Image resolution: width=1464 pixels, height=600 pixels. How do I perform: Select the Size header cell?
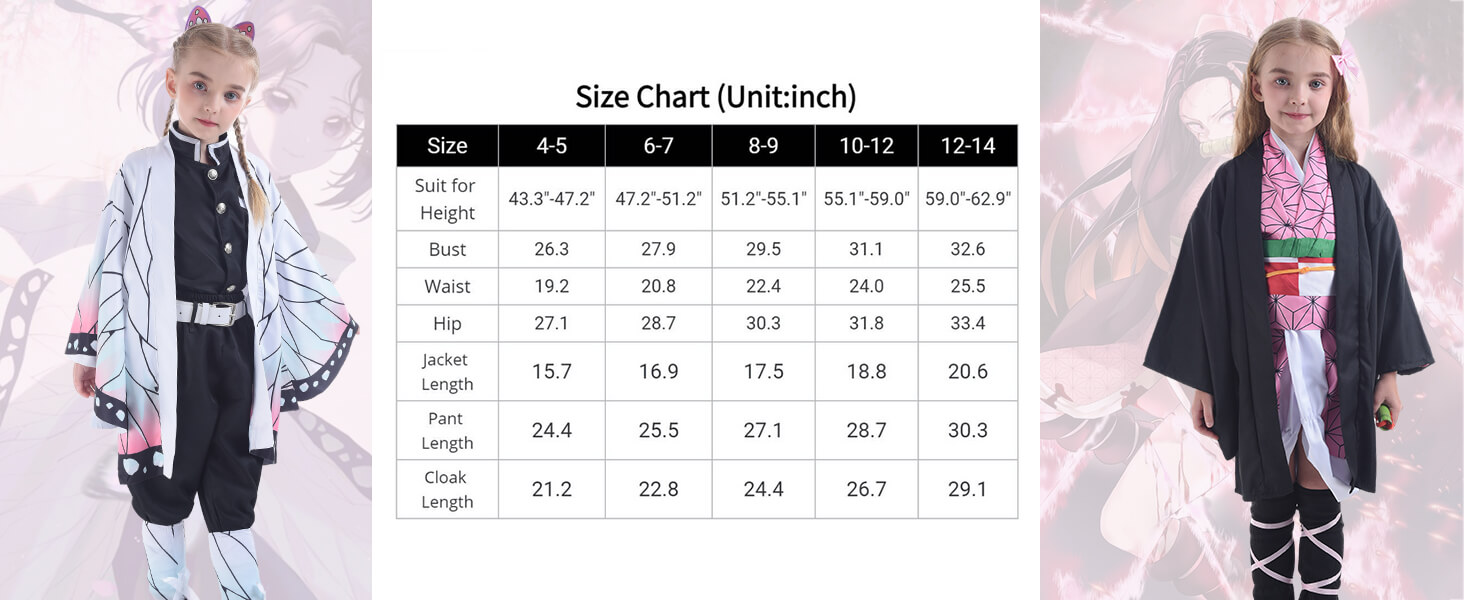(x=447, y=146)
